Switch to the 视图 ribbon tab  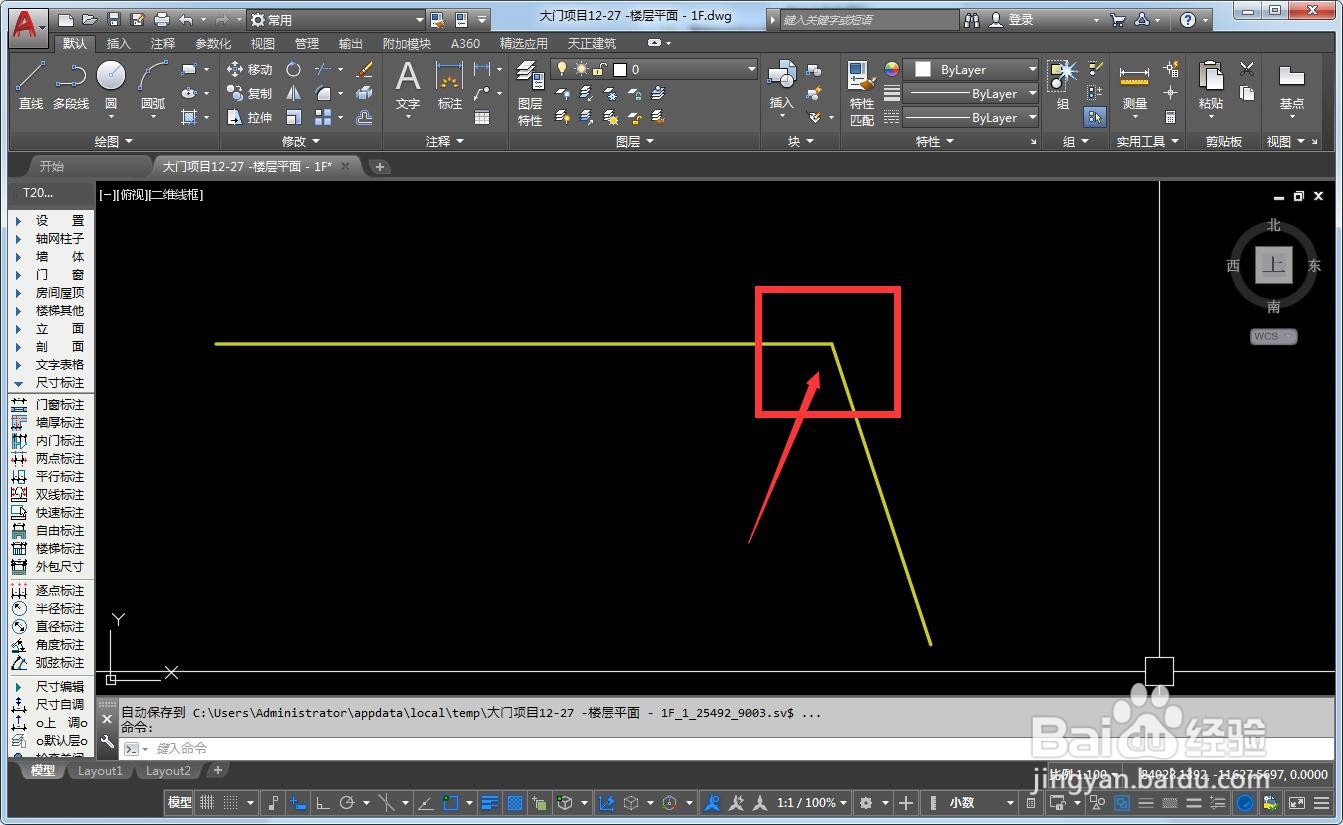click(262, 44)
